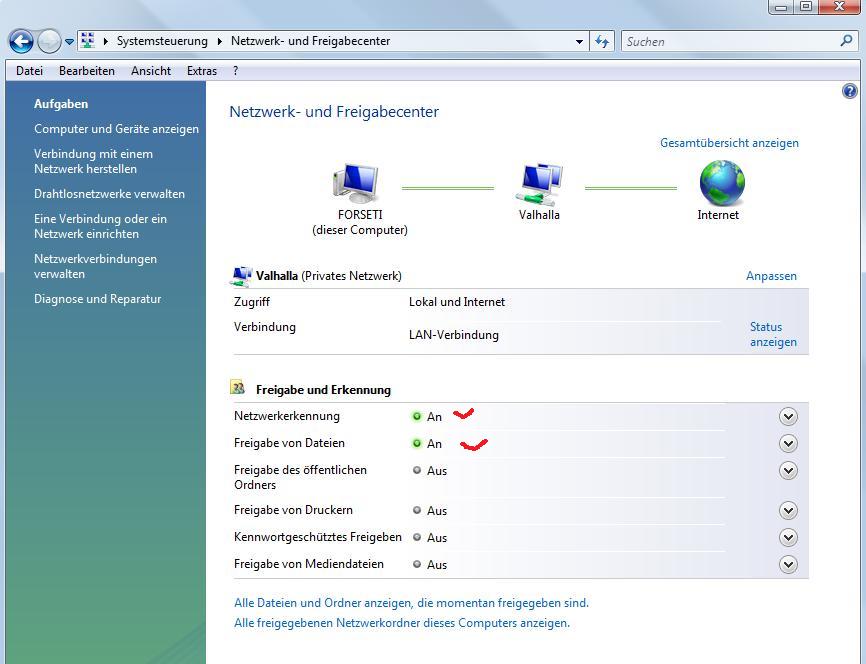Viewport: 866px width, 664px height.
Task: Open Alle Dateien und Ordner anzeigen link
Action: [411, 603]
